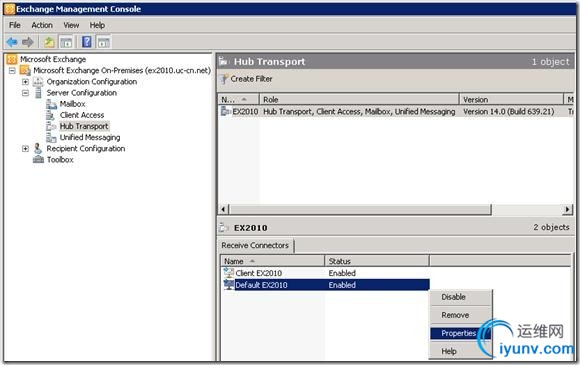
Task: Select the Default EX2010 connector name
Action: coord(261,285)
